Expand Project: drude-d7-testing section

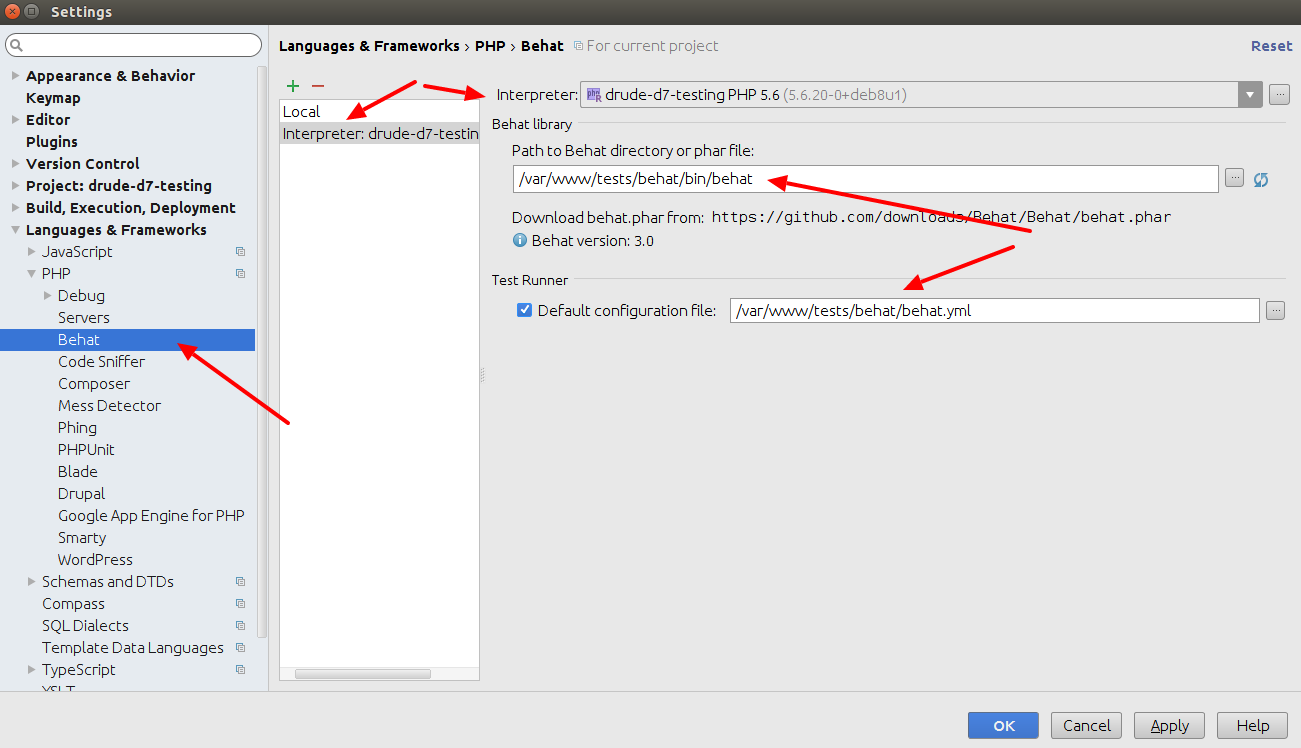(15, 186)
